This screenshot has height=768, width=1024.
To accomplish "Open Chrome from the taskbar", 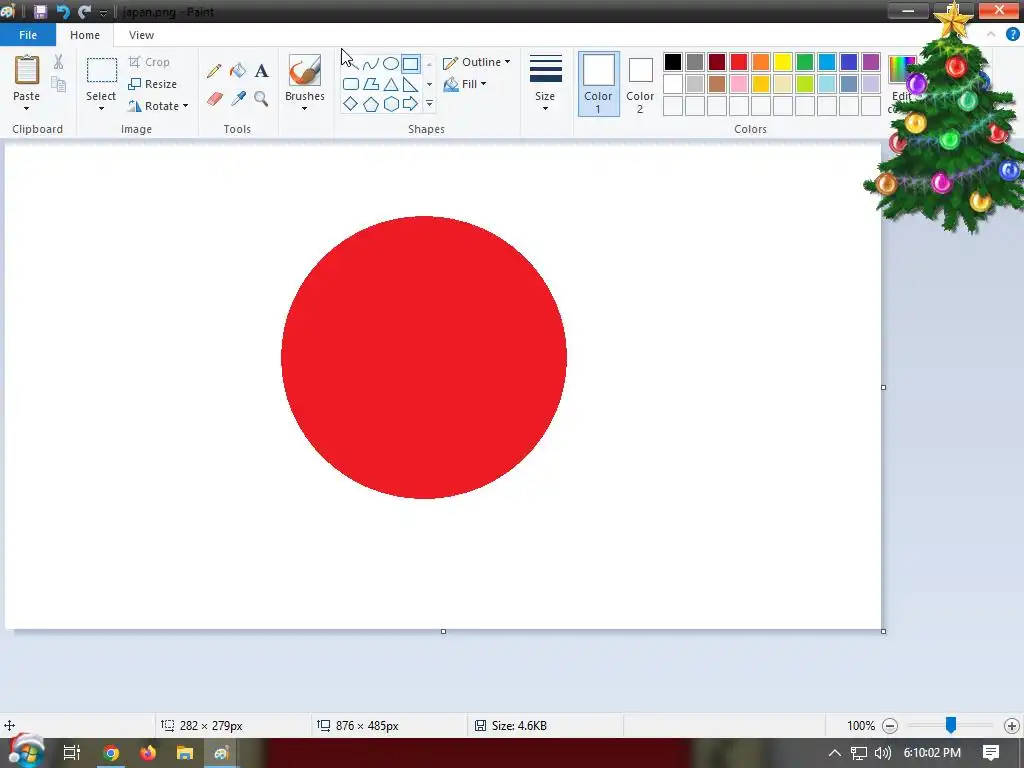I will point(111,753).
